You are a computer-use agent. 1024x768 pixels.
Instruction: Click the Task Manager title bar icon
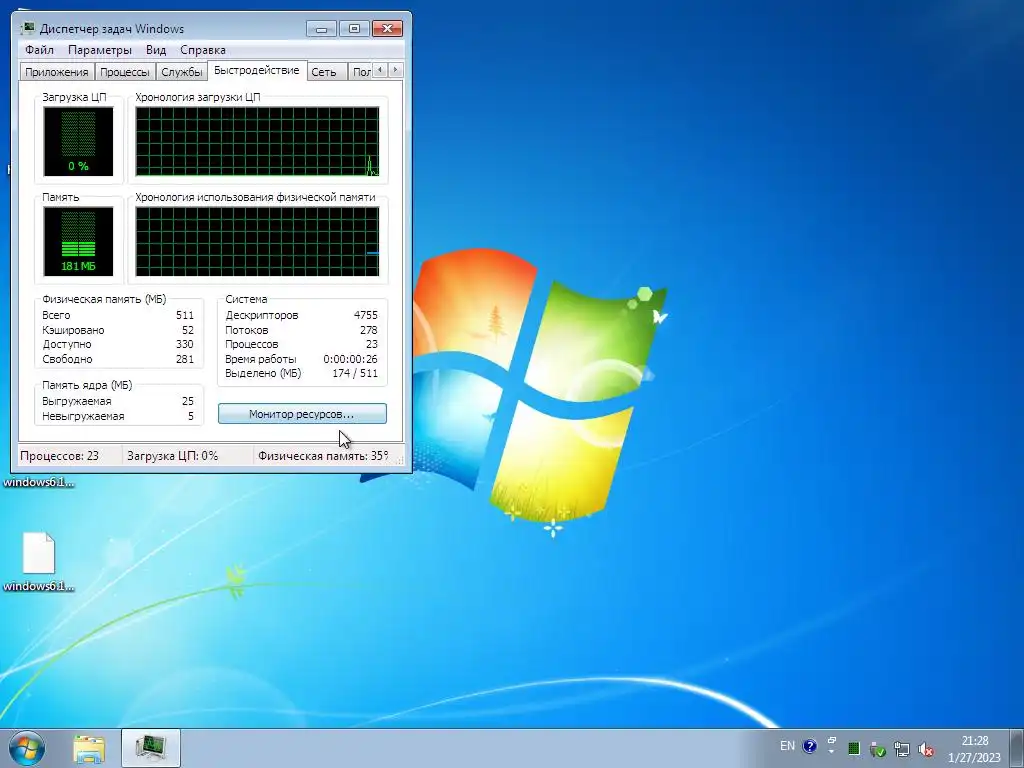click(28, 28)
